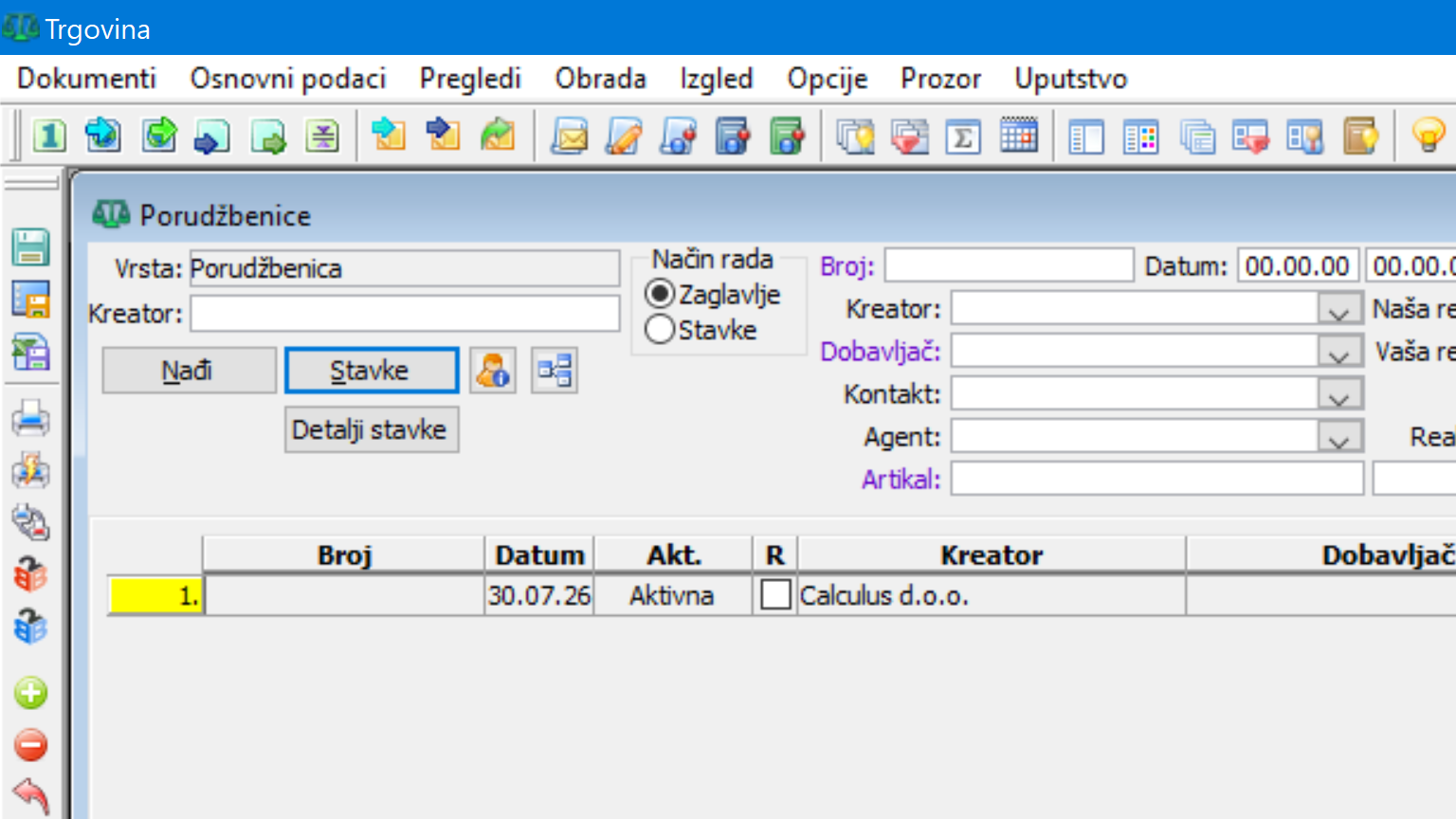Select the Stavke radio button
Viewport: 1456px width, 819px height.
tap(660, 330)
